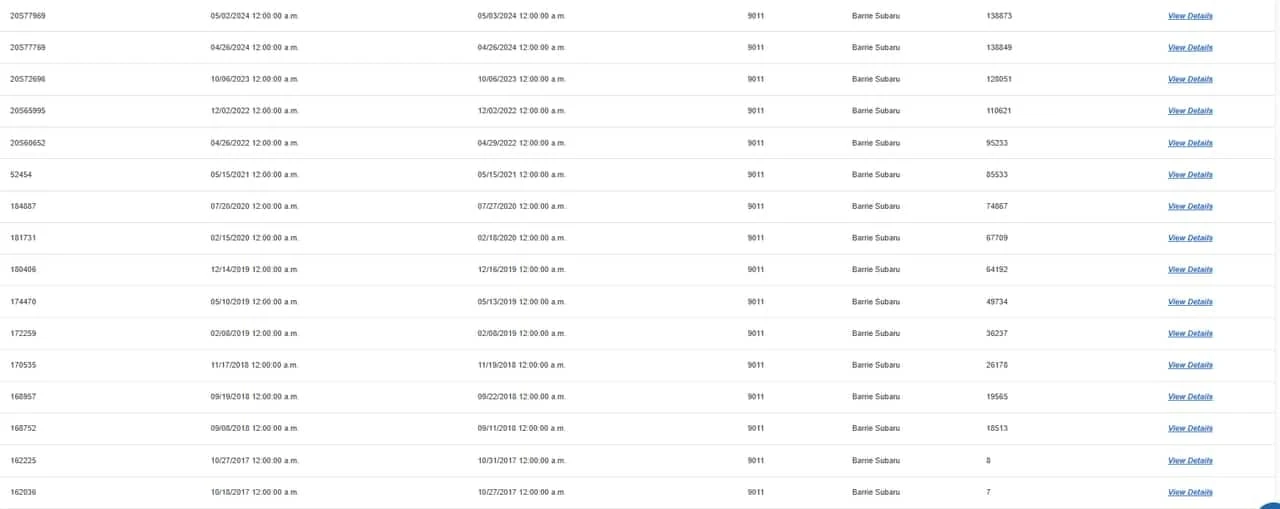Click View Details for record 184887
The image size is (1280, 509).
(x=1190, y=206)
